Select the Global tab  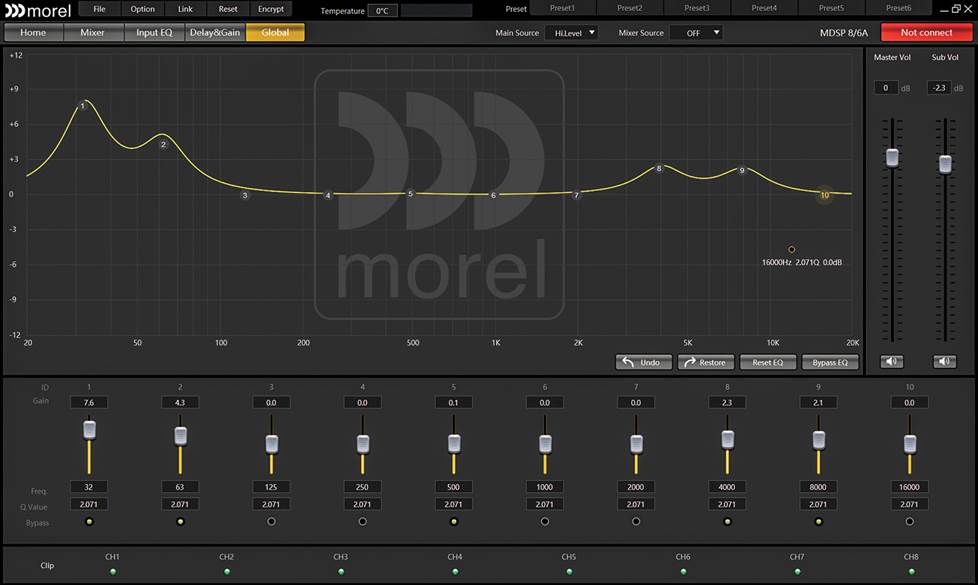(x=275, y=32)
